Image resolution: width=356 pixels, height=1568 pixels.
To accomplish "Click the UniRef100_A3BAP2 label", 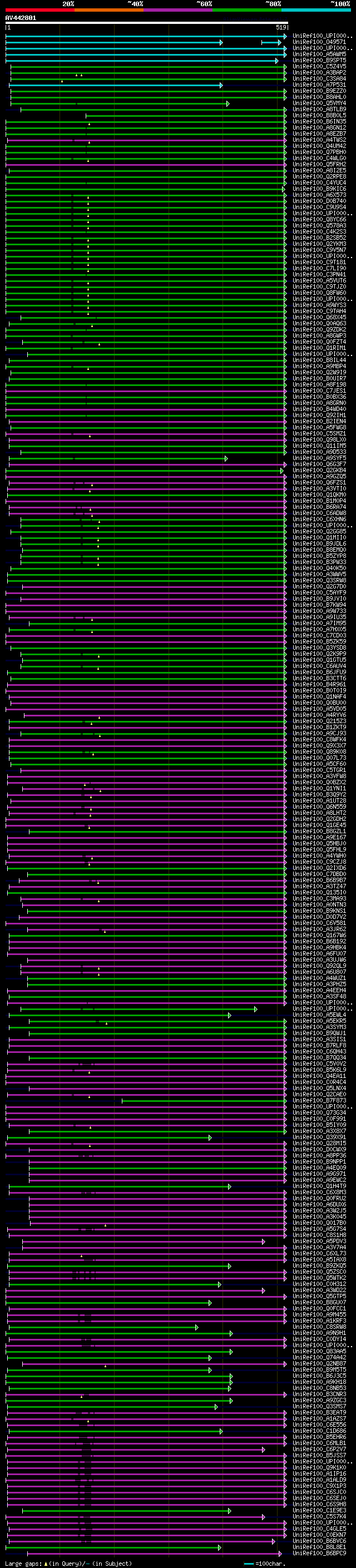I will click(319, 72).
